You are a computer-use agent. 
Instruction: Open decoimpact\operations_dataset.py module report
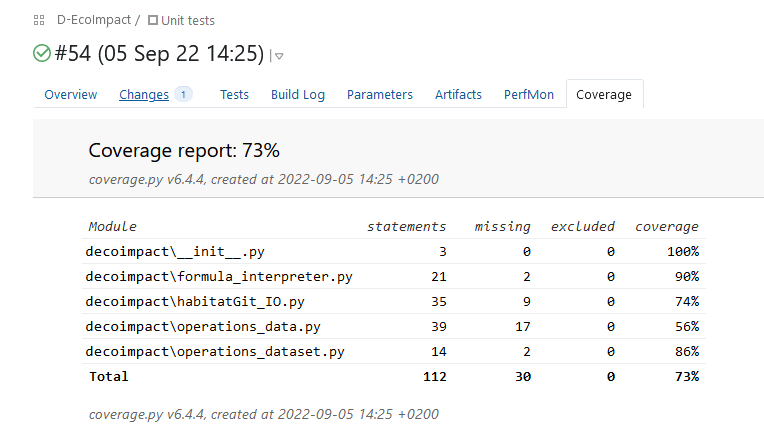tap(215, 351)
